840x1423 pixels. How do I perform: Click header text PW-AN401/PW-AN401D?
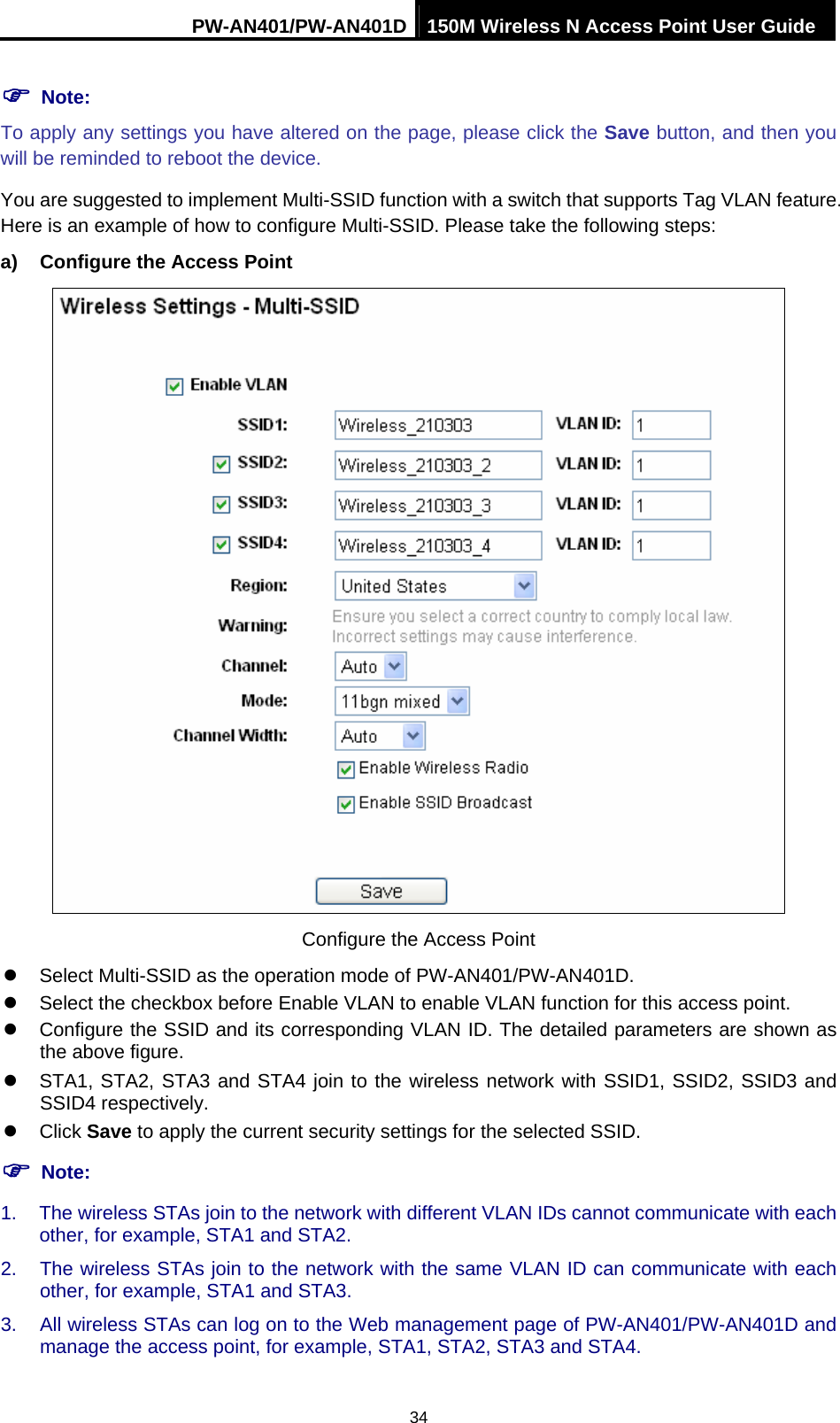299,26
